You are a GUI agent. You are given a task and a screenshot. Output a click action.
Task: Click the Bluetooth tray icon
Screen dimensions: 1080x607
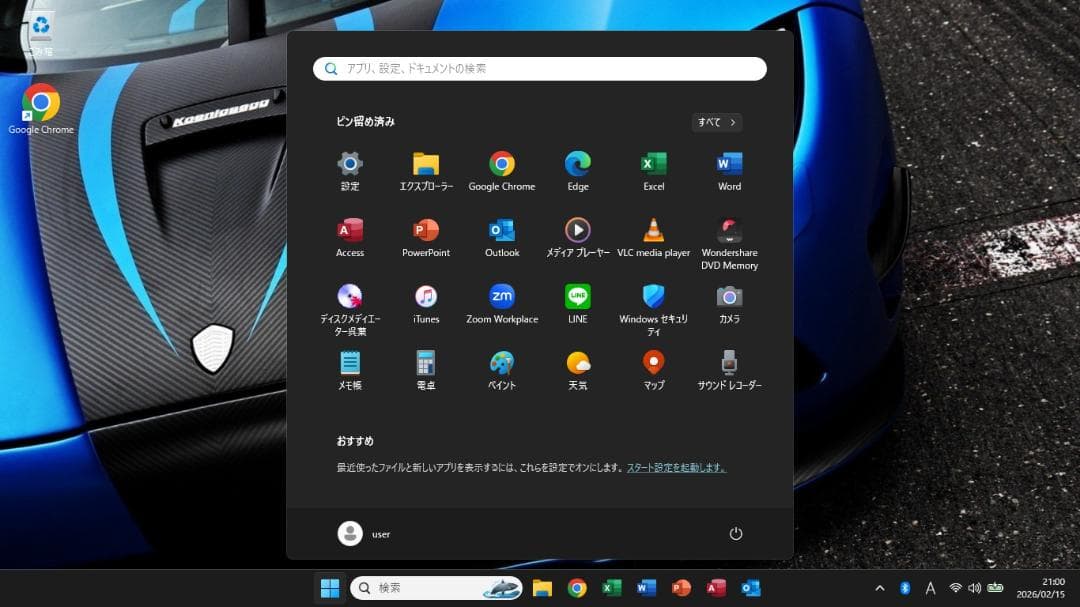pyautogui.click(x=905, y=588)
